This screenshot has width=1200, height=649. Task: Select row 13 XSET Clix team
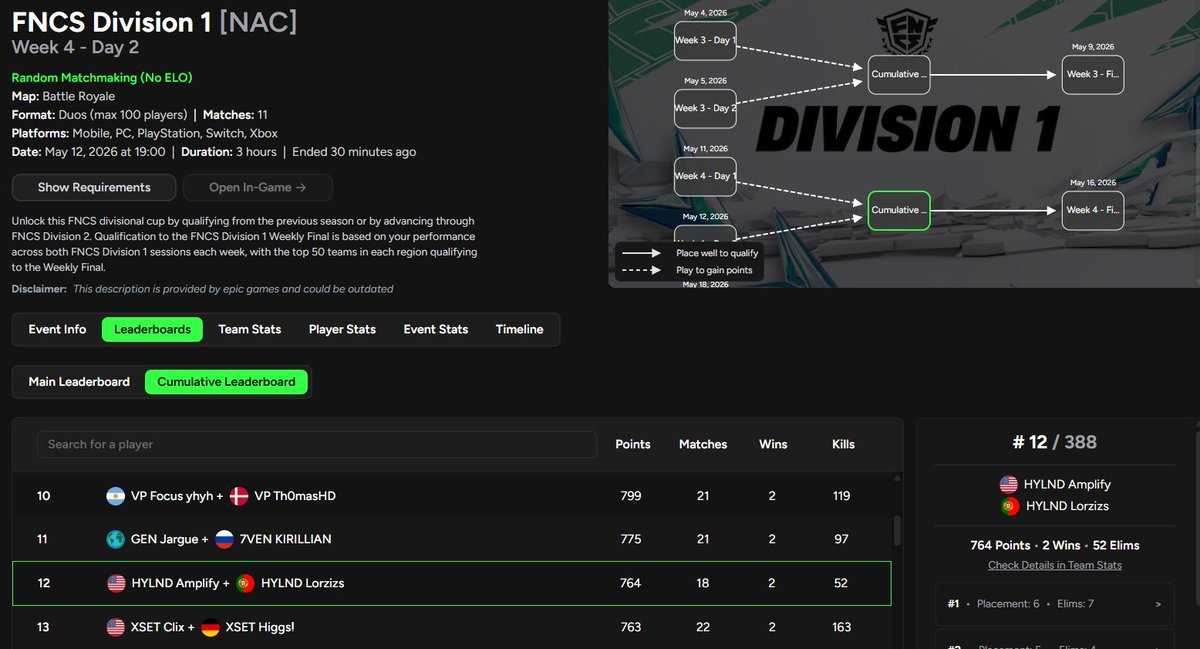[452, 627]
